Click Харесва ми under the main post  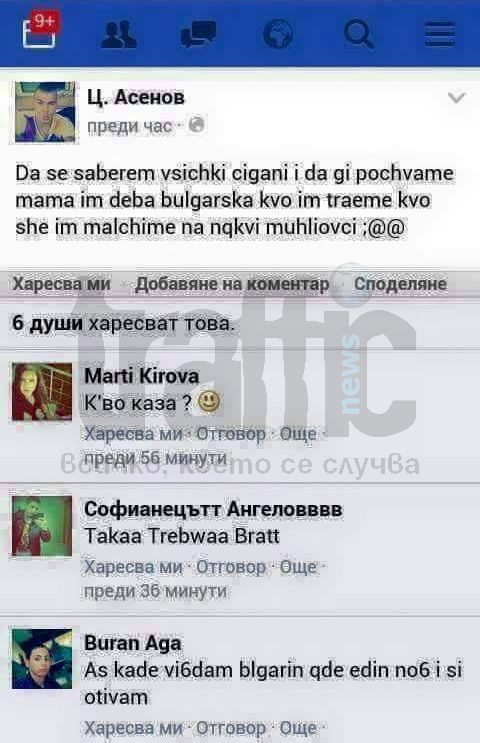coord(61,284)
